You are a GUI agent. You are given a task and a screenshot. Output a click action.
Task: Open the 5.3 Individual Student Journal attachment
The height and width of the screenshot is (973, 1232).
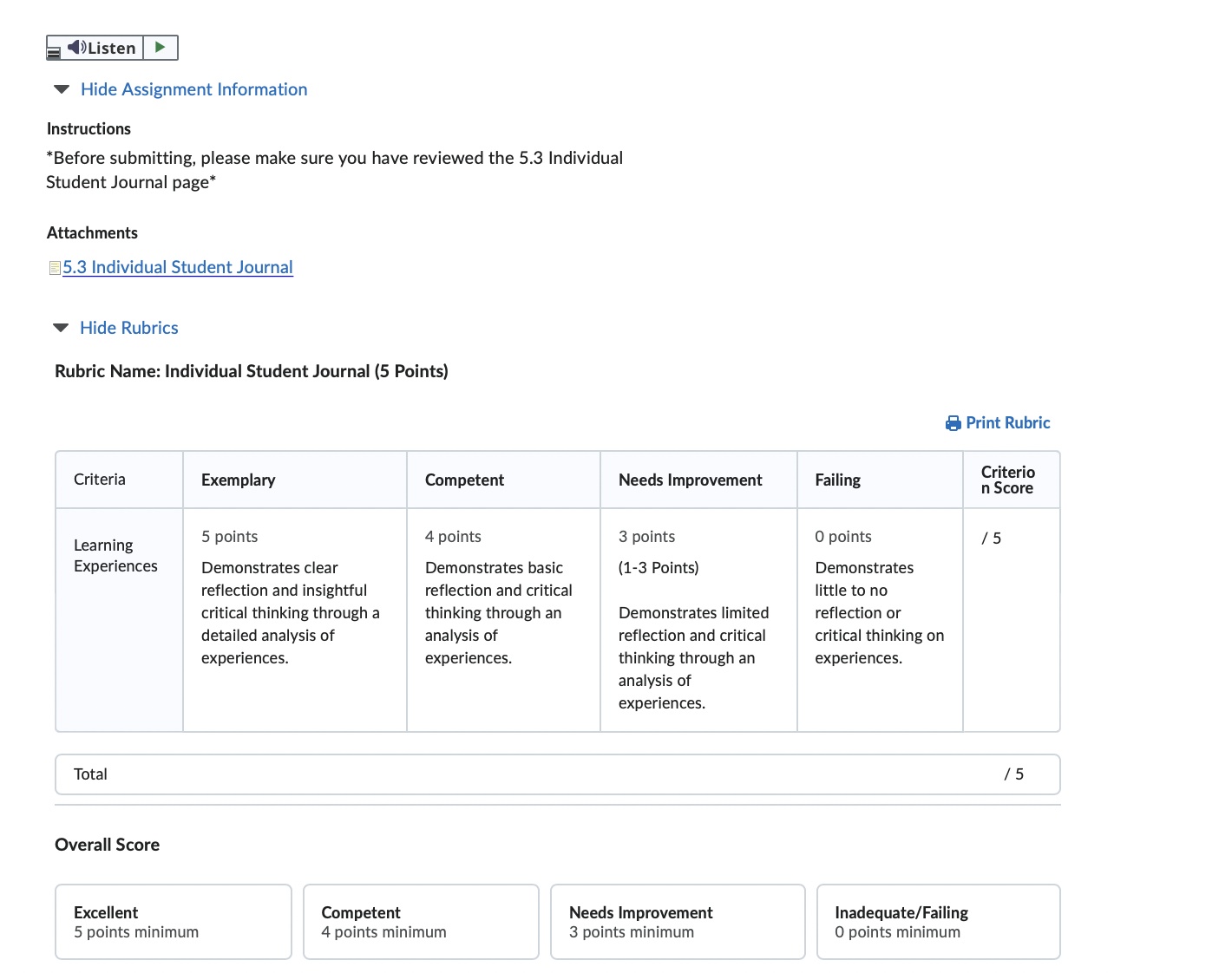click(178, 267)
